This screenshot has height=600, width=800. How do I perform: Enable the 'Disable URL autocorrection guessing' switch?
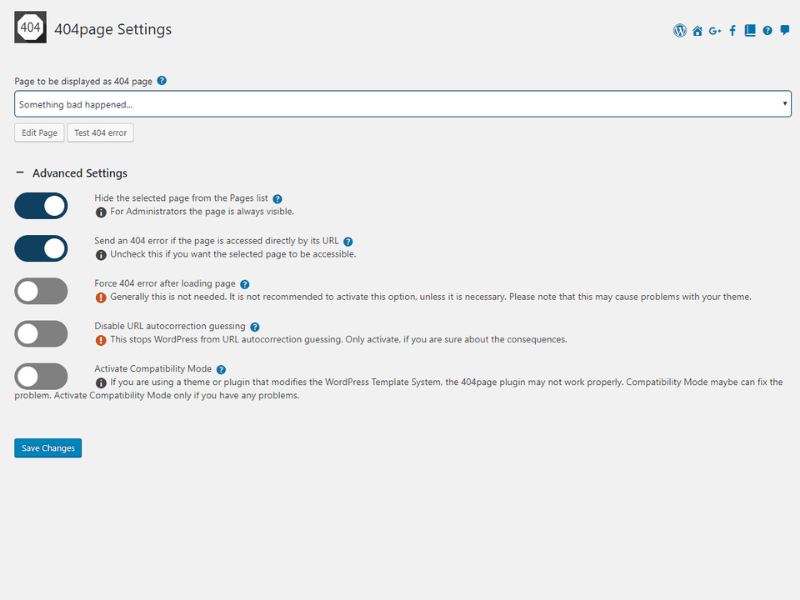(41, 334)
